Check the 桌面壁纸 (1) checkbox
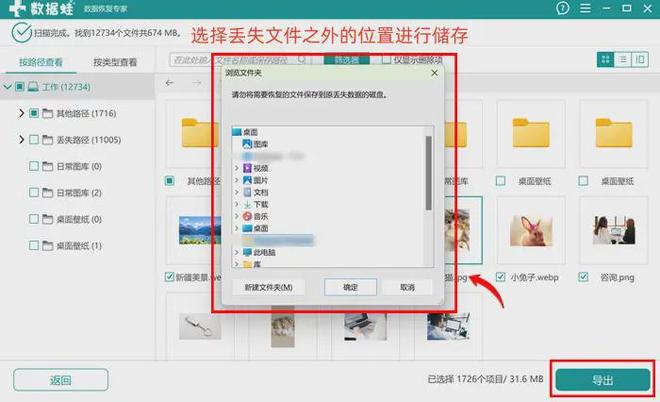The image size is (660, 402). click(34, 245)
